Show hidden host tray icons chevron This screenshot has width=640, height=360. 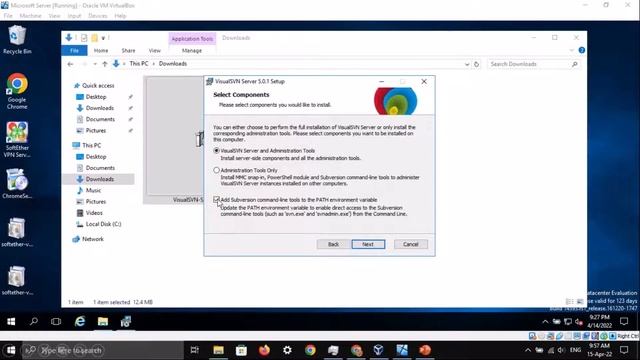(528, 350)
